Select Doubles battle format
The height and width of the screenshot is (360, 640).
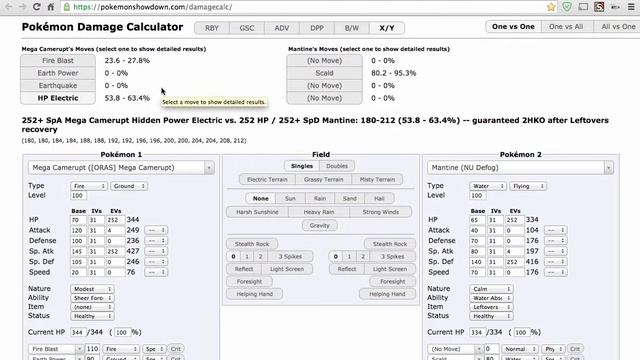tap(337, 166)
